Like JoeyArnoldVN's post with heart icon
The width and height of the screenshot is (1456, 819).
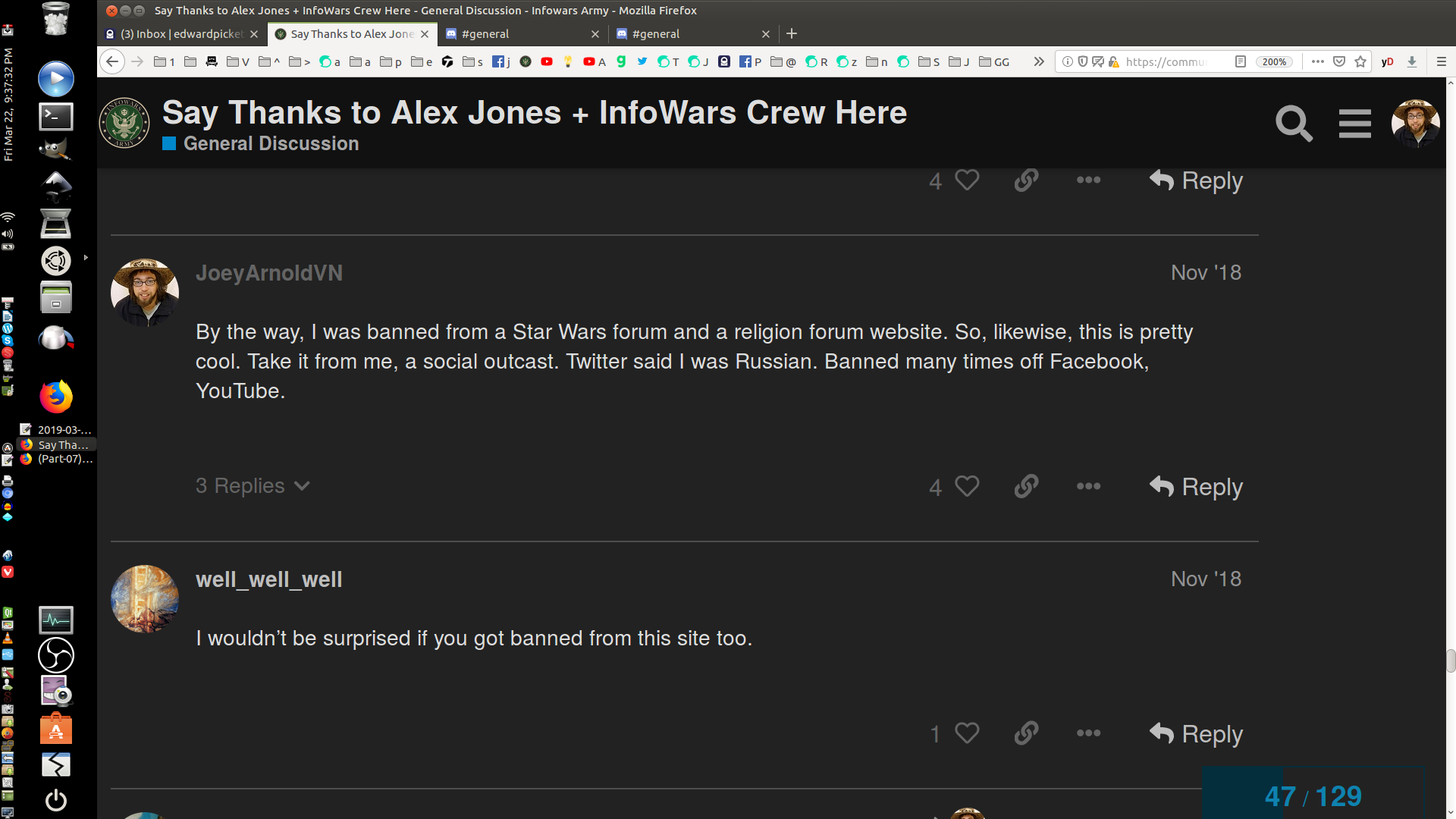(967, 485)
